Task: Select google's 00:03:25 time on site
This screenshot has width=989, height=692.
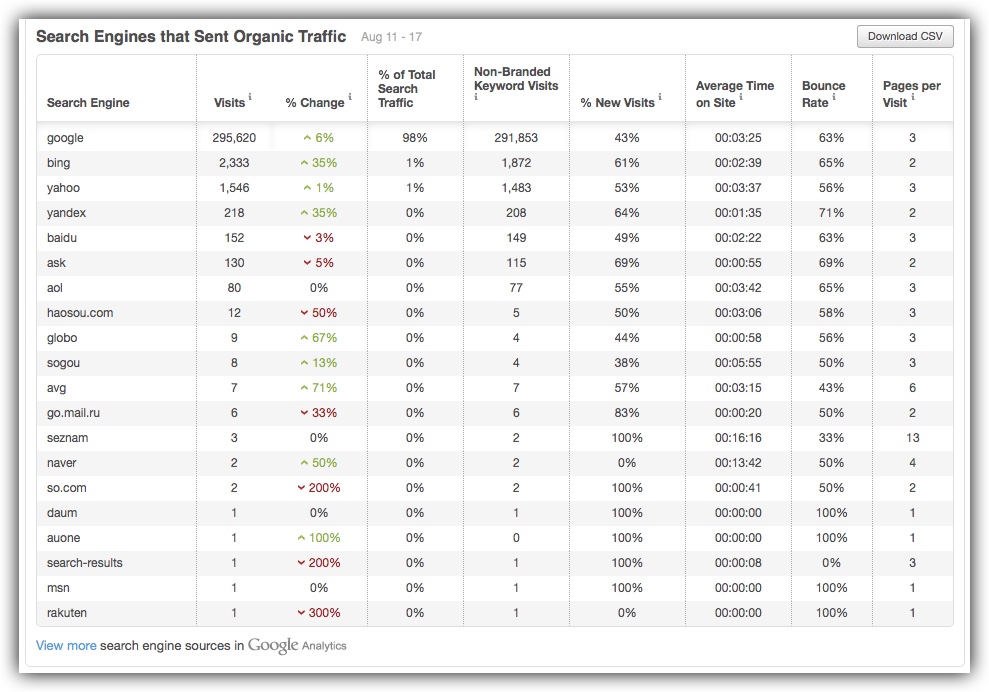Action: pos(738,138)
